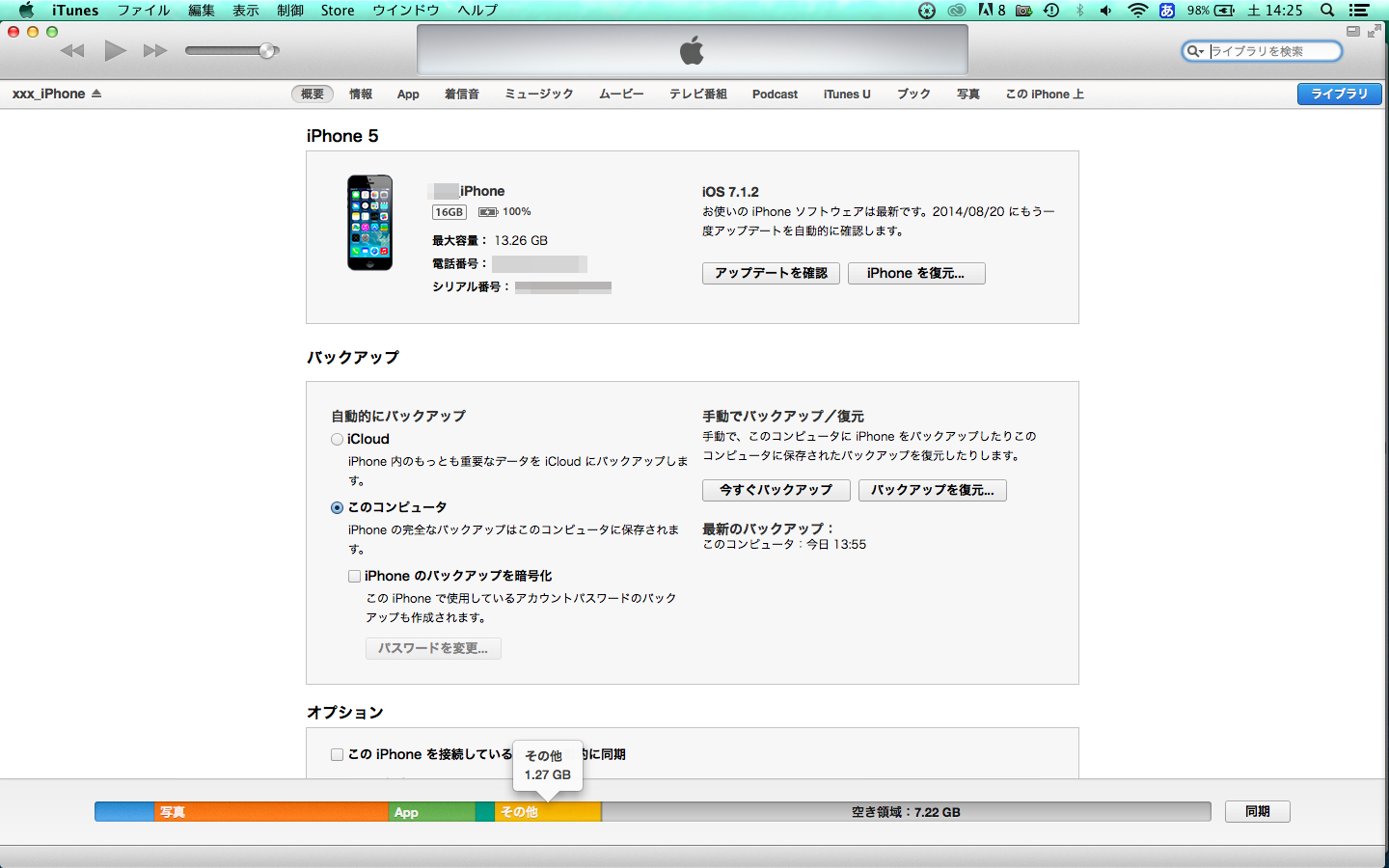Open the ファイル menu

coord(144,11)
